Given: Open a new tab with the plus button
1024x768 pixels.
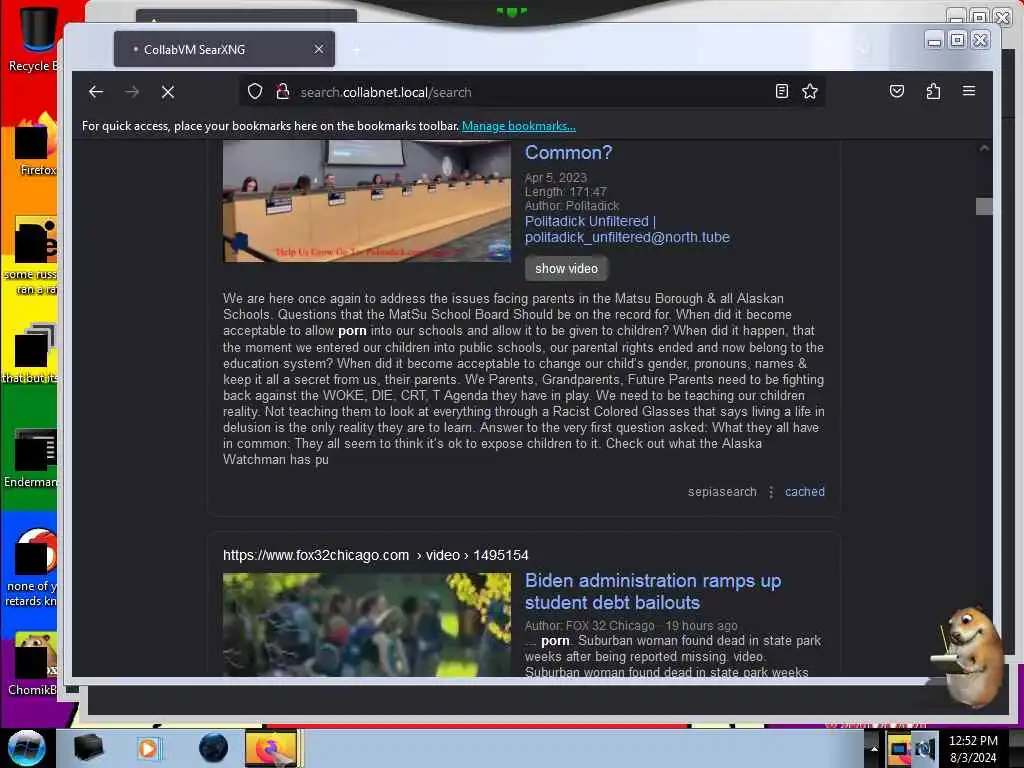Looking at the screenshot, I should click(357, 50).
